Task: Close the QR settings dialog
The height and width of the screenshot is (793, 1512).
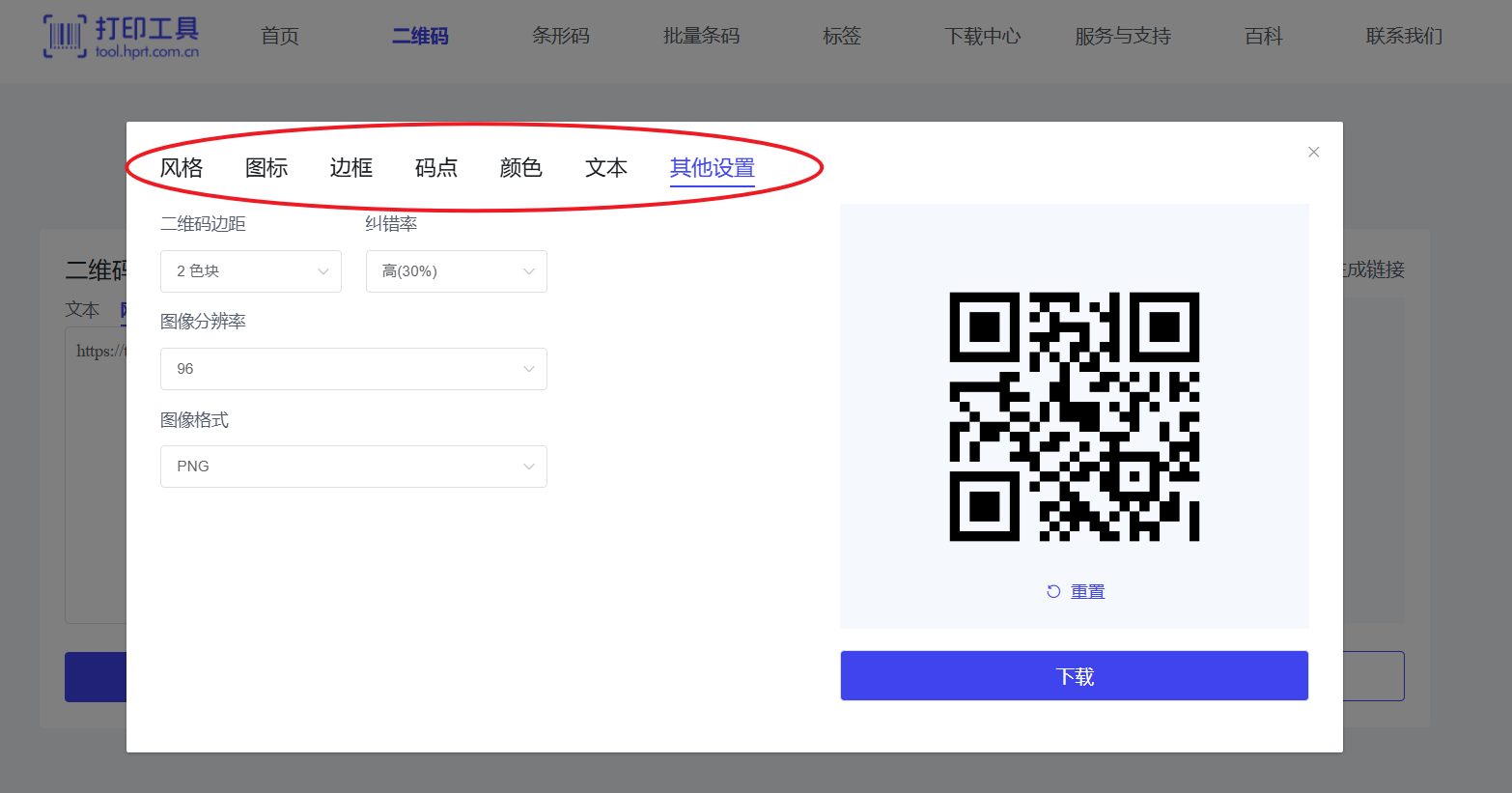Action: pyautogui.click(x=1313, y=152)
